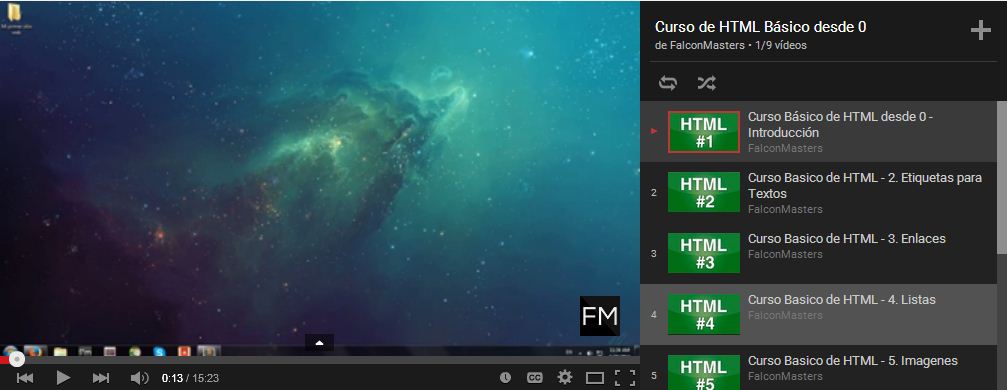1007x390 pixels.
Task: Open the FalconMasters channel link in header
Action: (x=706, y=46)
